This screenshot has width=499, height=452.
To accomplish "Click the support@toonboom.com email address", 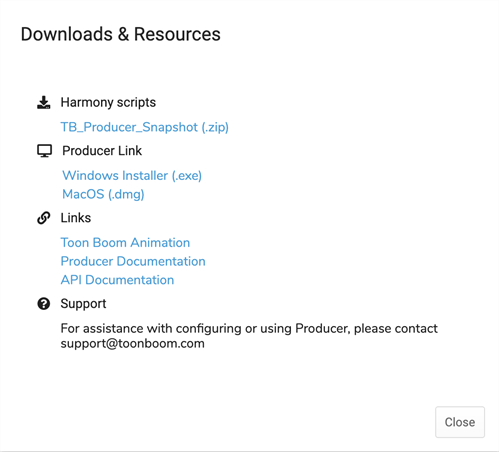I will (x=133, y=343).
